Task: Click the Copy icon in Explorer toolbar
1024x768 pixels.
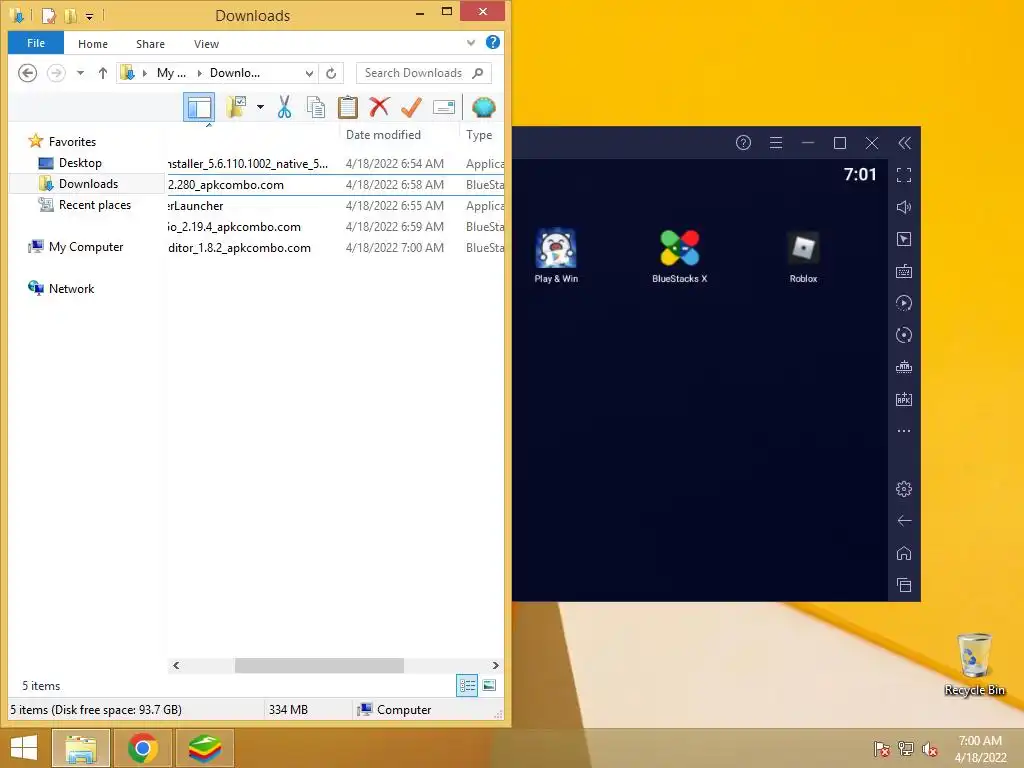Action: [316, 107]
